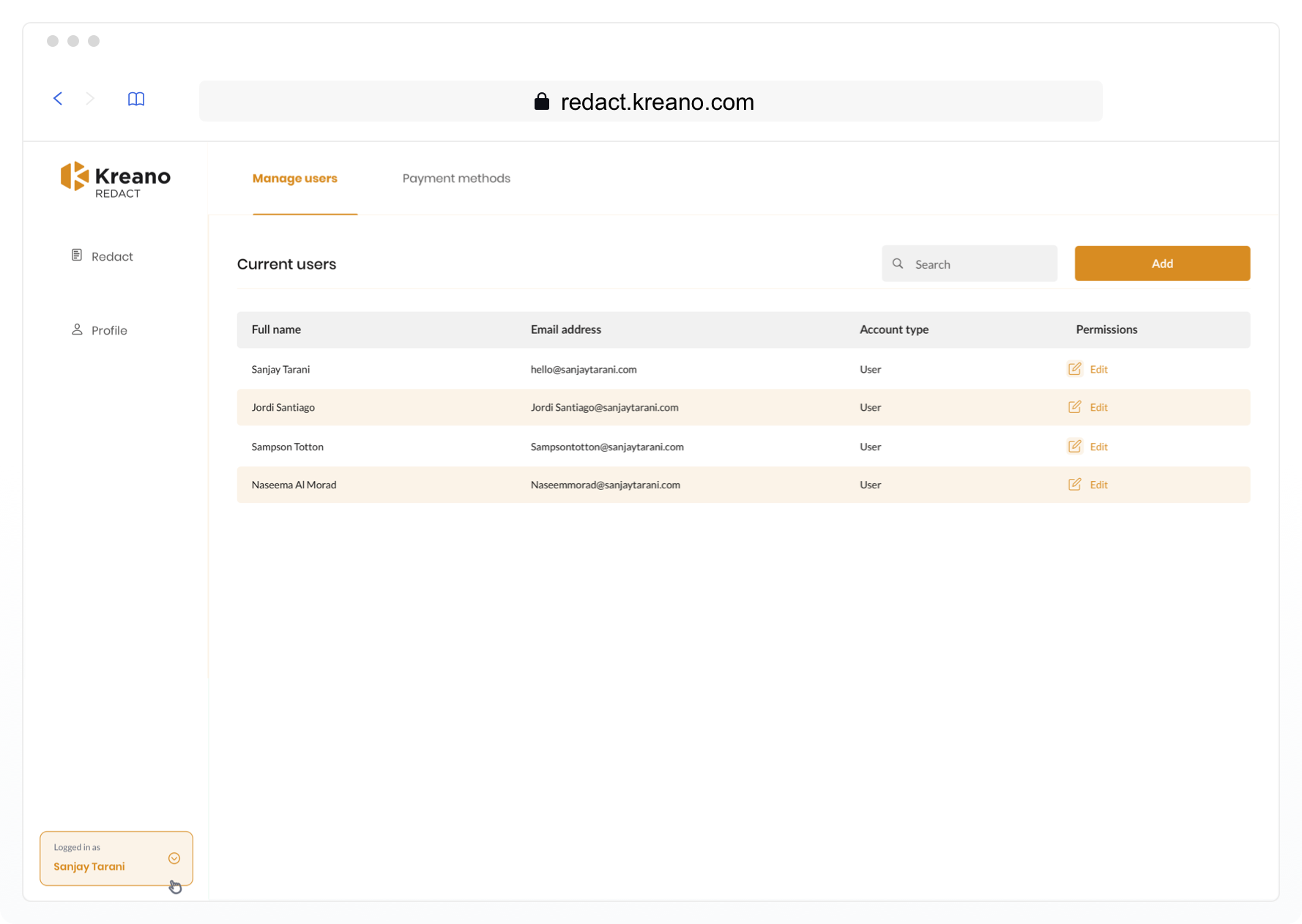
Task: Select name cell Sanjay Tarani
Action: 280,369
